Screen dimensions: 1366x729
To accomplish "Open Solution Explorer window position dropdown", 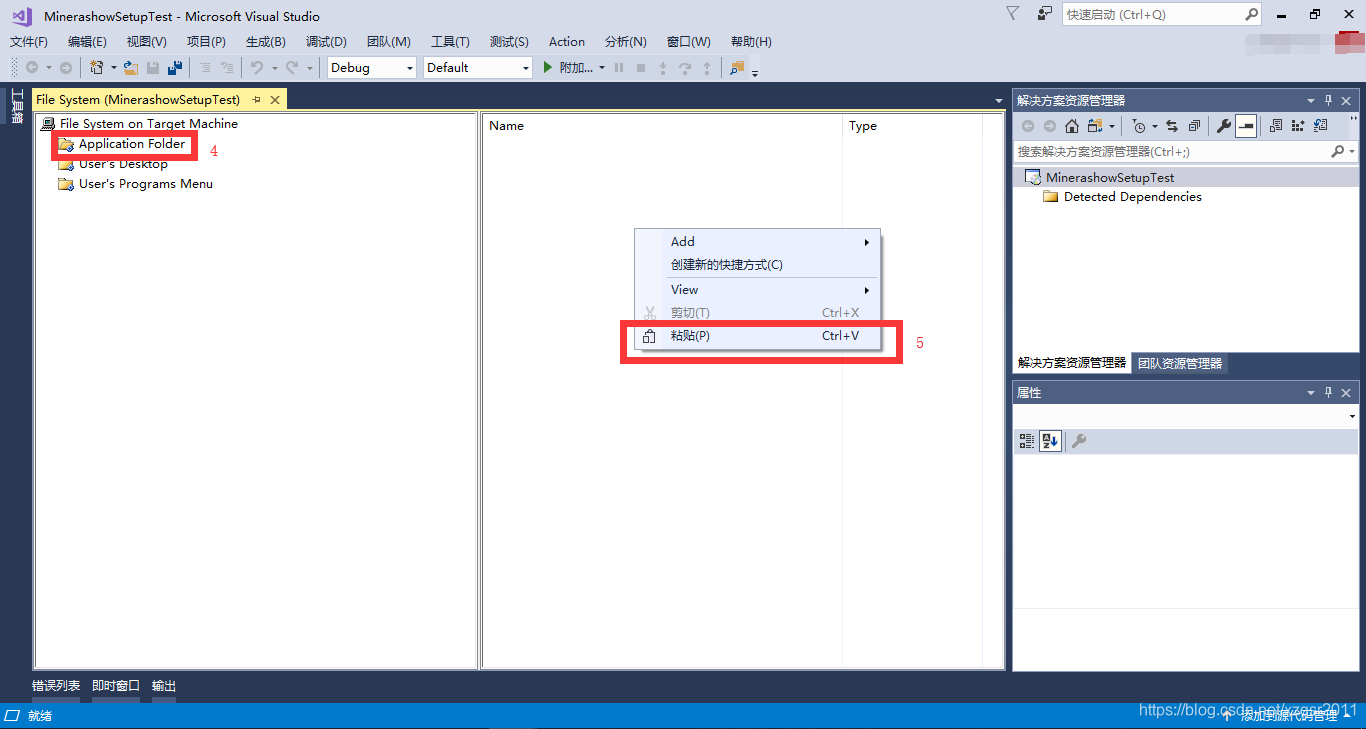I will (x=1311, y=101).
